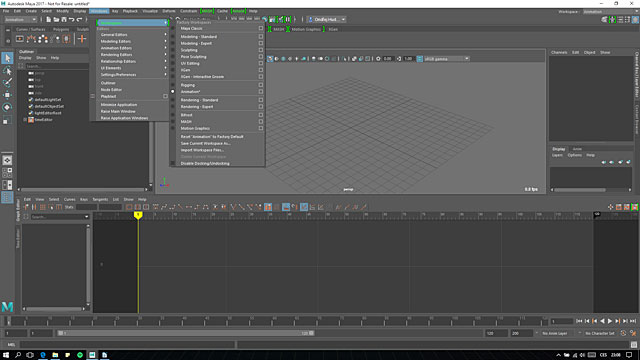Go to end of playback range
640x360 pixels.
pyautogui.click(x=633, y=321)
